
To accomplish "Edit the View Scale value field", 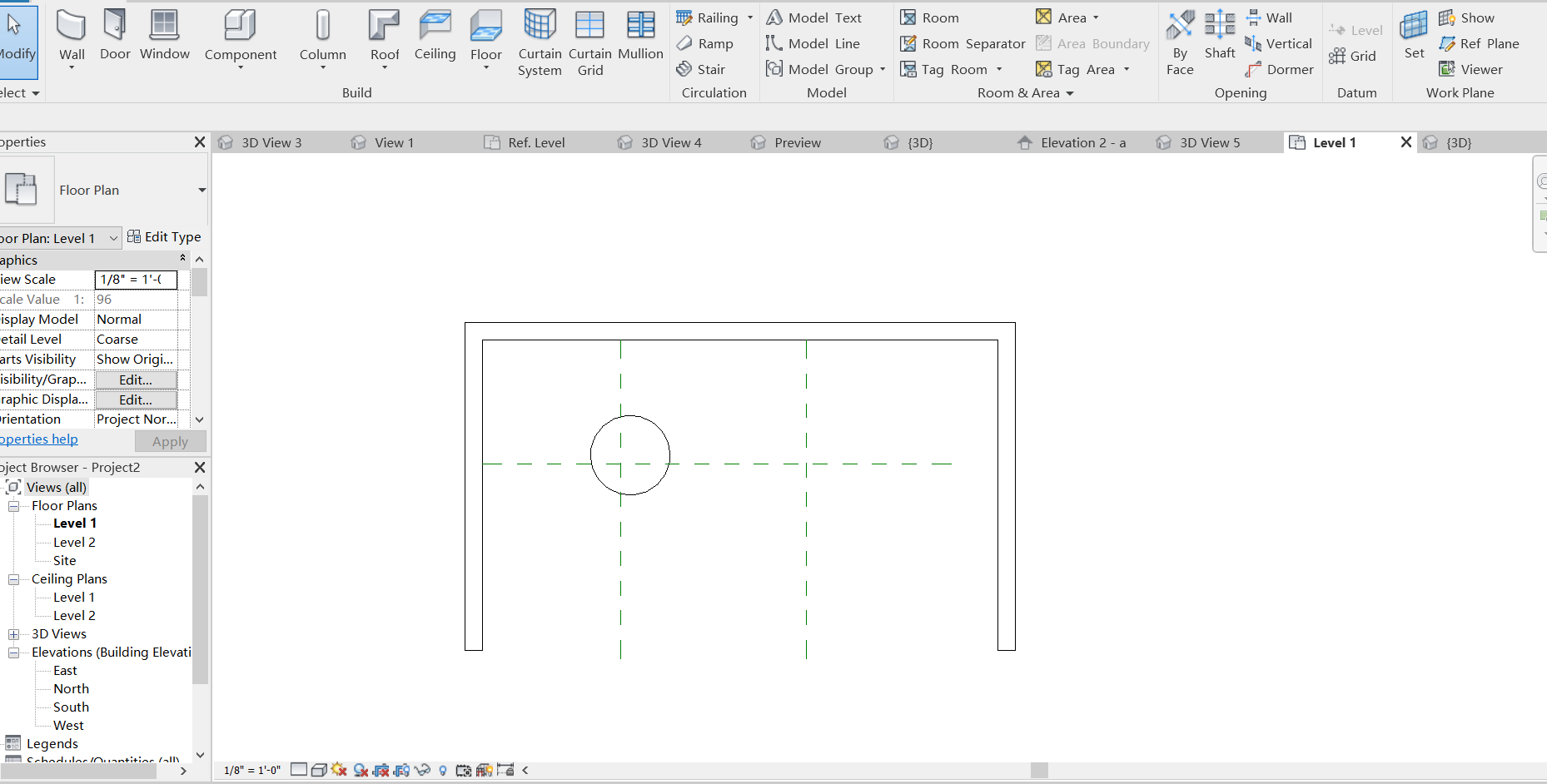I will [136, 279].
